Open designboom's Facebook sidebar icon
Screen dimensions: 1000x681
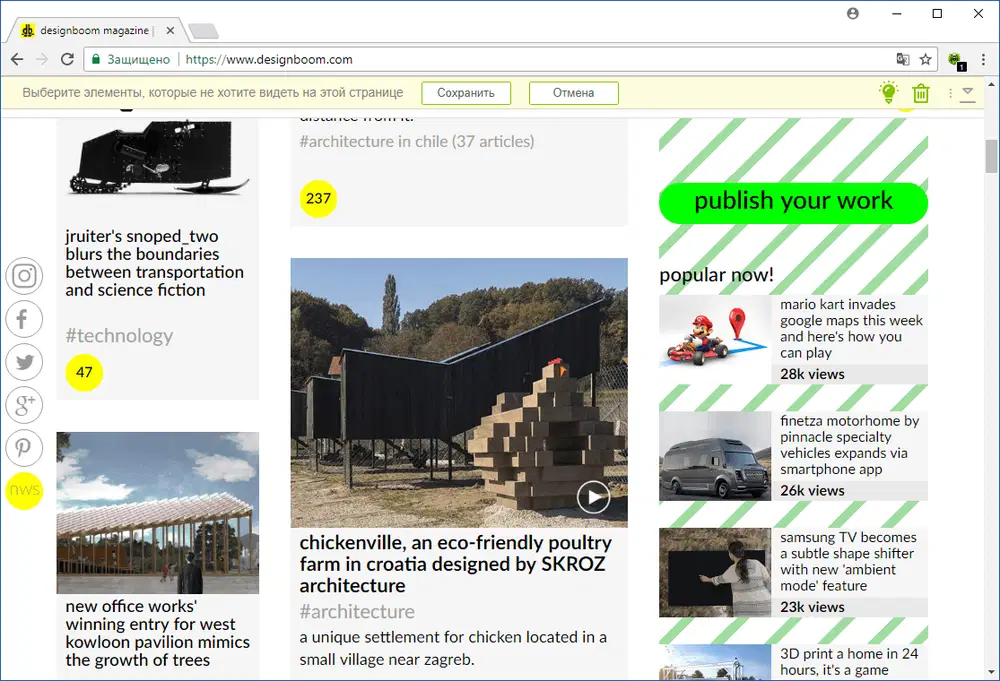(24, 319)
